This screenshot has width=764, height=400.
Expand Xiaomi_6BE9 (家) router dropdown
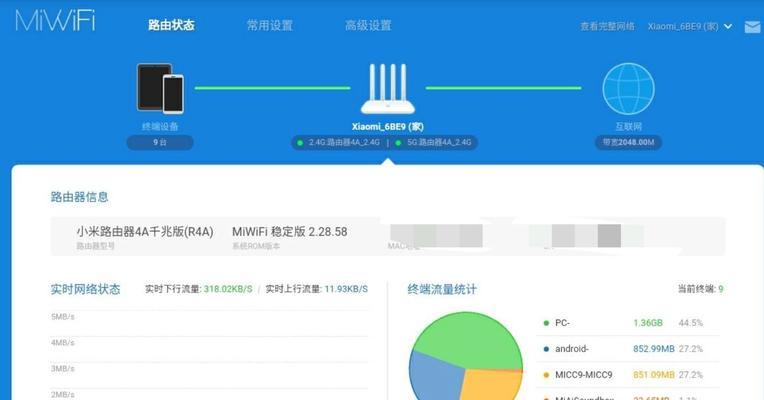[689, 26]
